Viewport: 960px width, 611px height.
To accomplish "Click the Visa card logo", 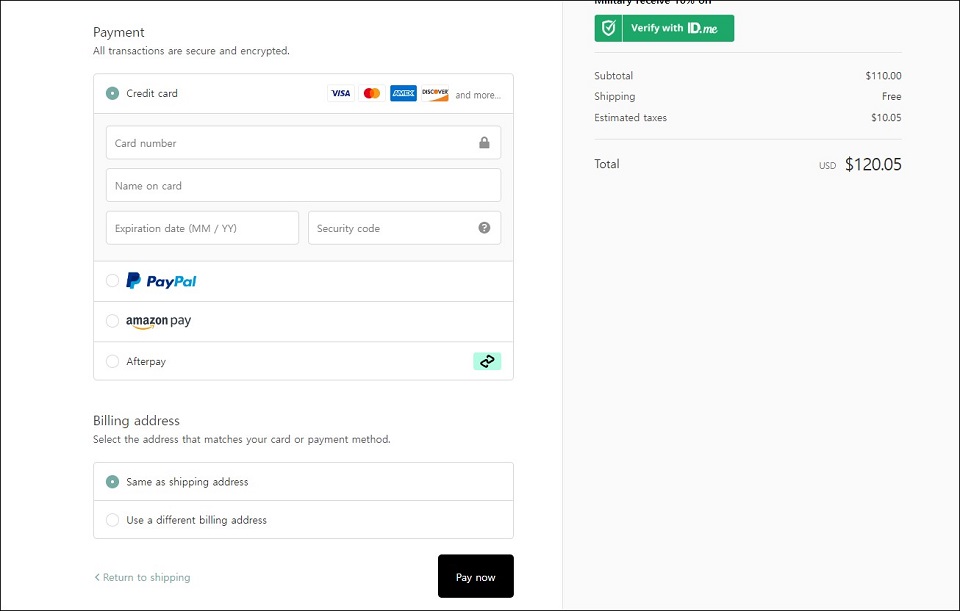I will click(x=340, y=93).
